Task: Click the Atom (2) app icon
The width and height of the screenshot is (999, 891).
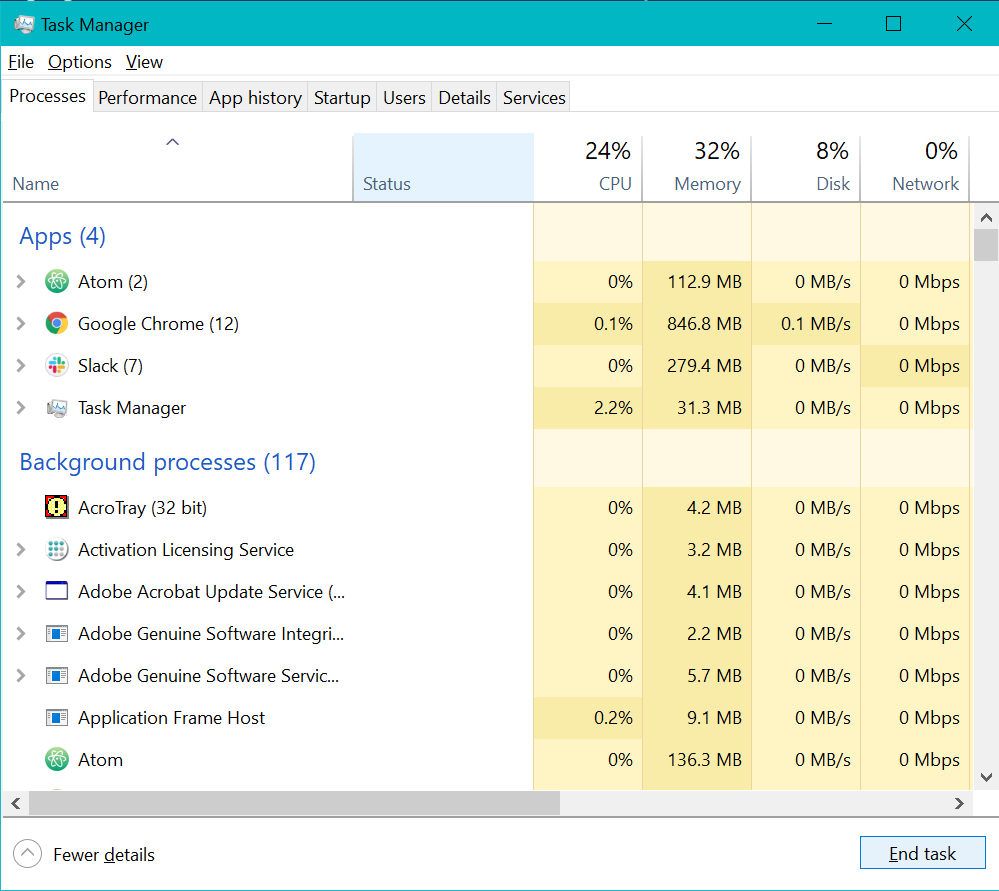Action: pos(57,282)
